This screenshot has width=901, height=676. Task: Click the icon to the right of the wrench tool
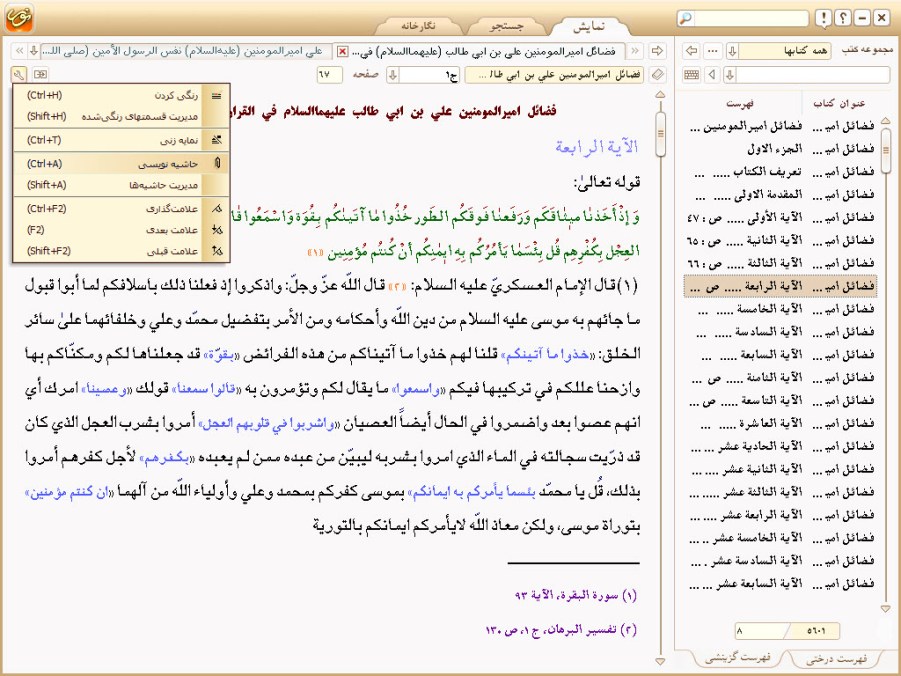click(x=40, y=75)
